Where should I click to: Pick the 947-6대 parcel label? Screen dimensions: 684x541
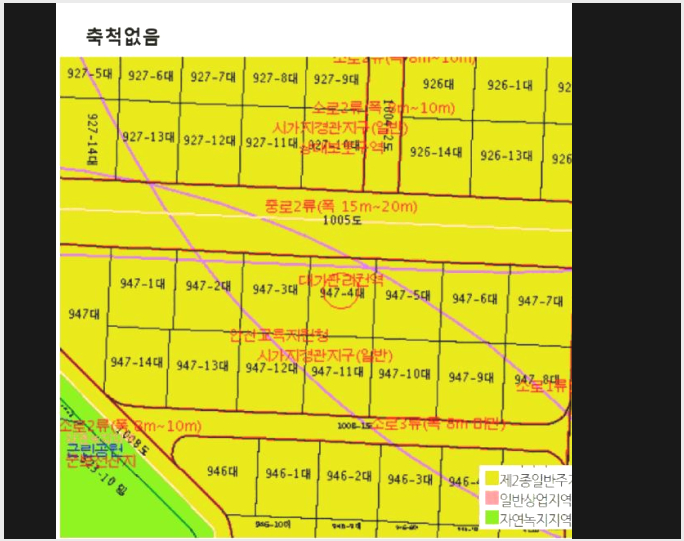pyautogui.click(x=475, y=299)
